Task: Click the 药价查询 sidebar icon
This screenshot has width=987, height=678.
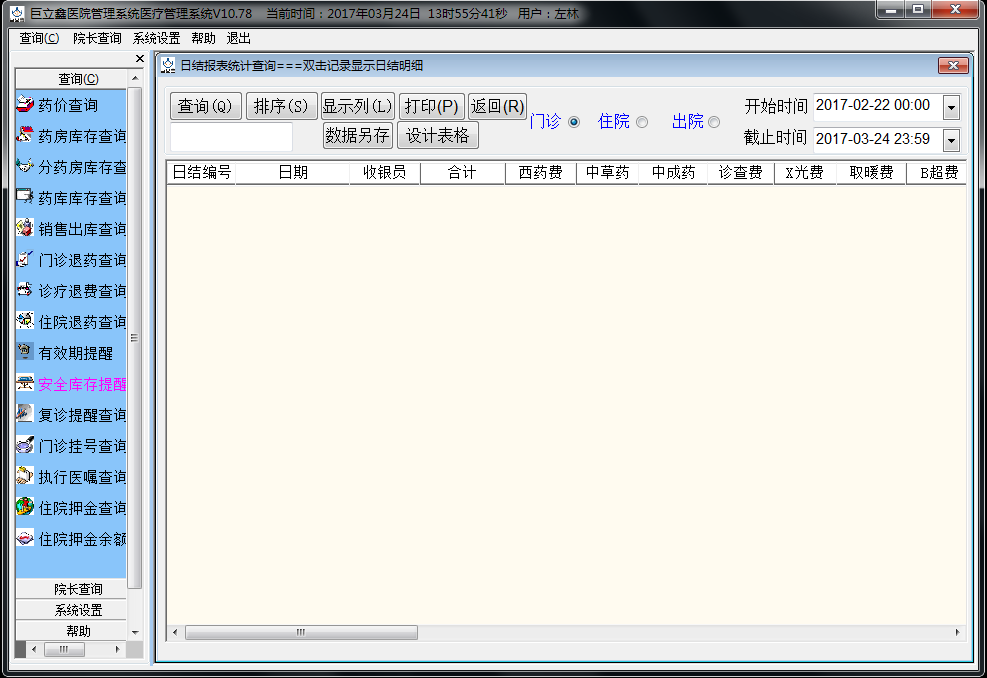Action: [26, 105]
